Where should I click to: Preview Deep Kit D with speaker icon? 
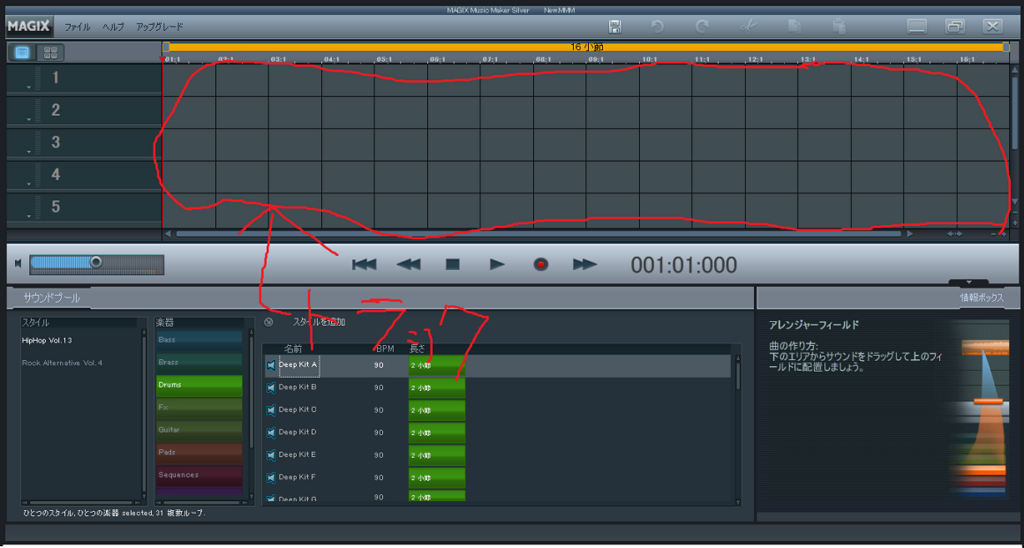[270, 432]
